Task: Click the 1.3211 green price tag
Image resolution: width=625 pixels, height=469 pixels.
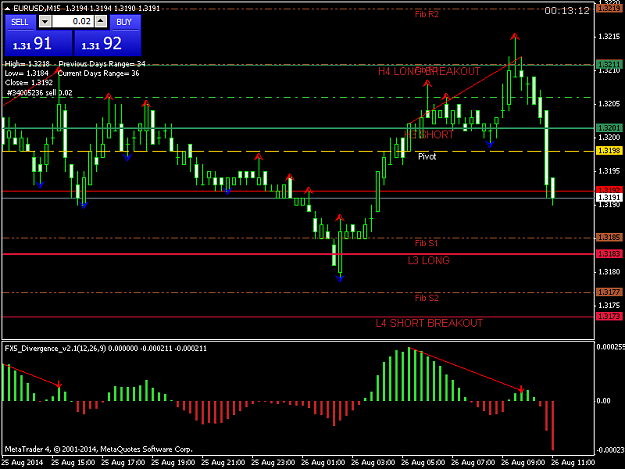Action: point(609,64)
